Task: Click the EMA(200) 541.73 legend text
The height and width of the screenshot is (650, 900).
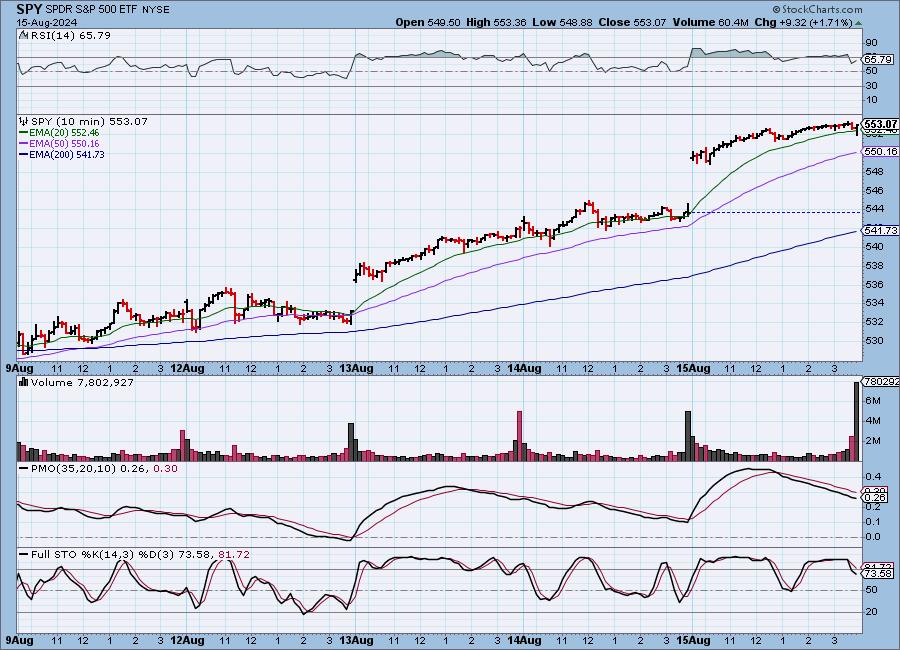Action: point(67,154)
